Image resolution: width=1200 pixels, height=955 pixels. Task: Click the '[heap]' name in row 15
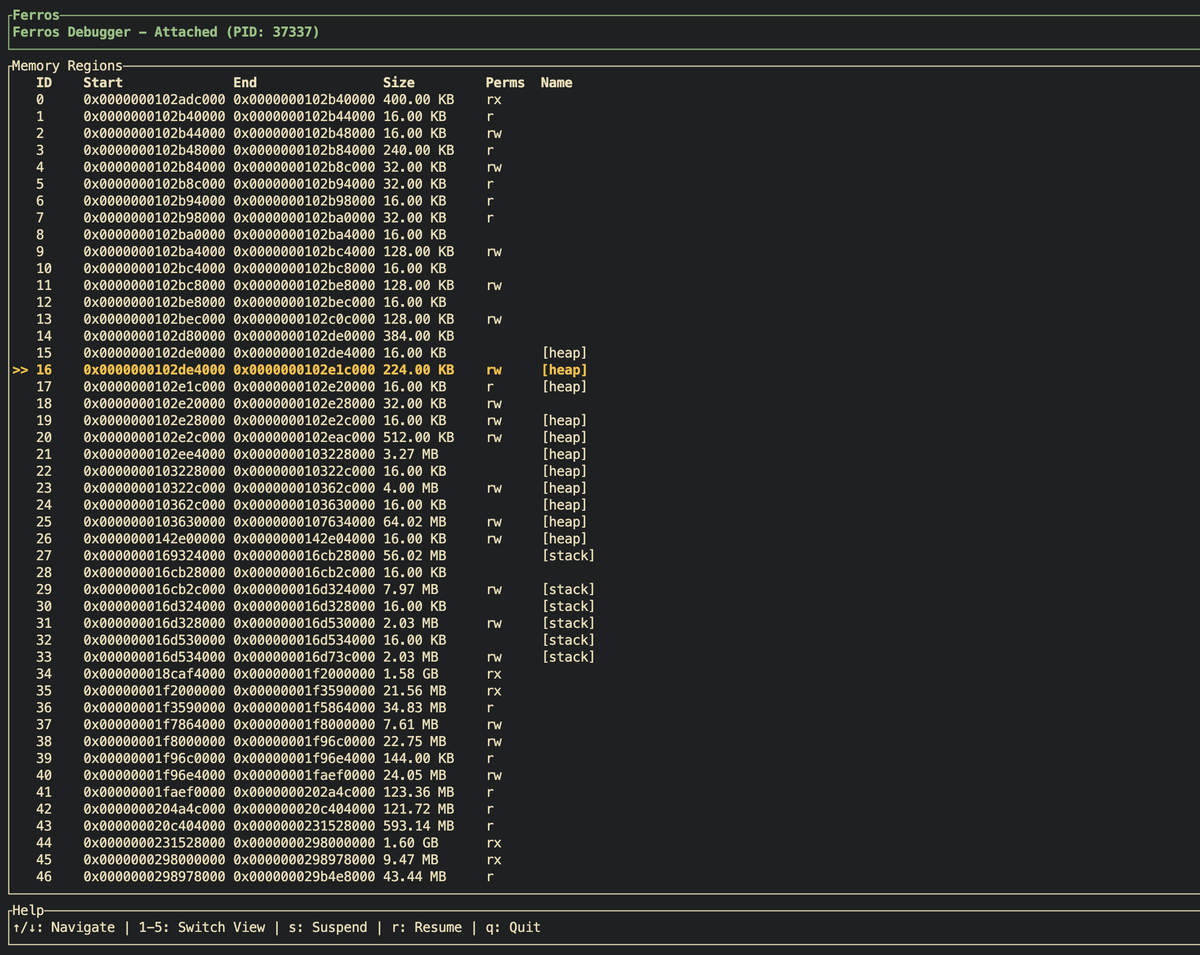(564, 353)
